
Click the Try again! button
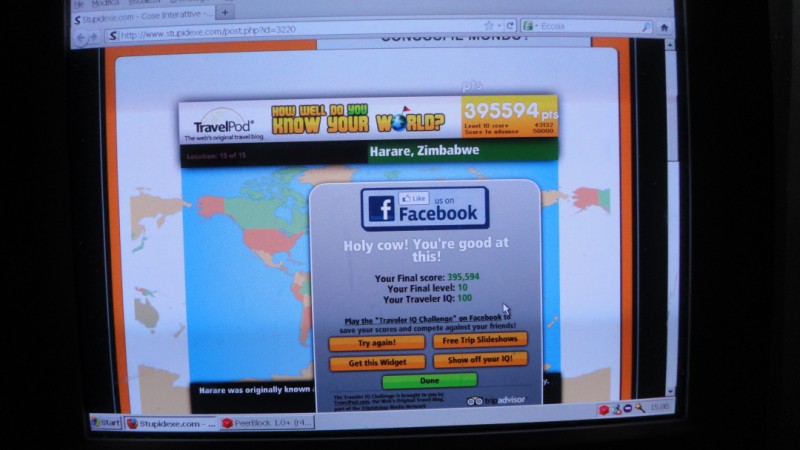click(x=377, y=343)
